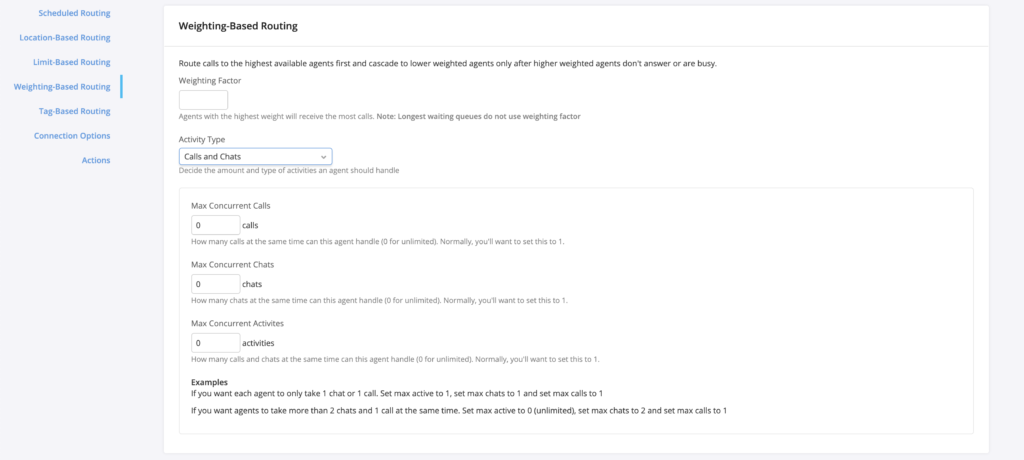
Task: Expand the Calls and Chats dropdown
Action: [255, 157]
